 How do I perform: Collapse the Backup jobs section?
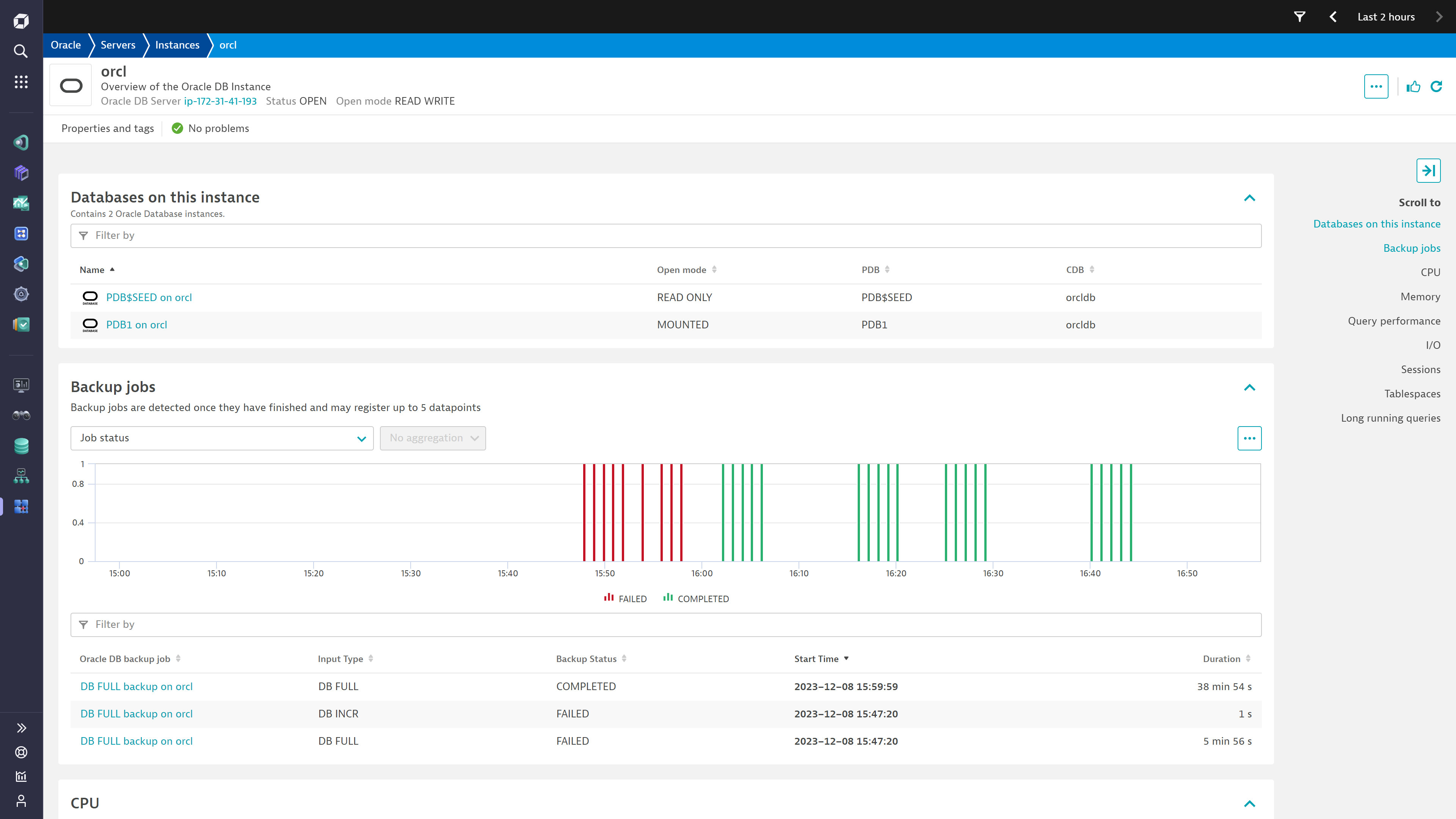coord(1249,387)
